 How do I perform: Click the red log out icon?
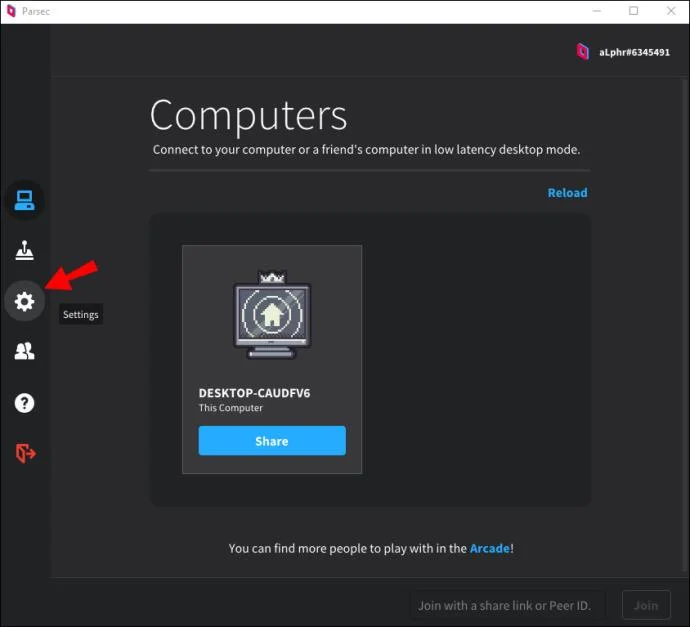coord(26,453)
